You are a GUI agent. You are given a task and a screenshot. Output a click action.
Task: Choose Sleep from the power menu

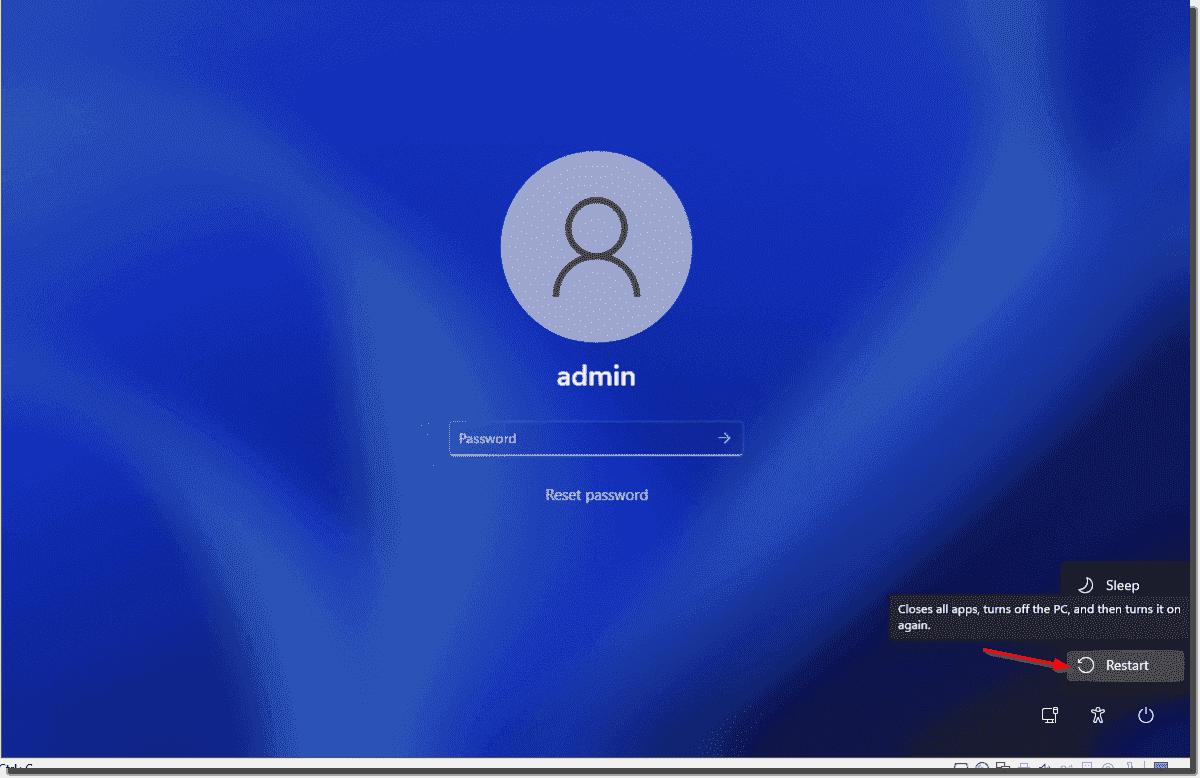1120,586
